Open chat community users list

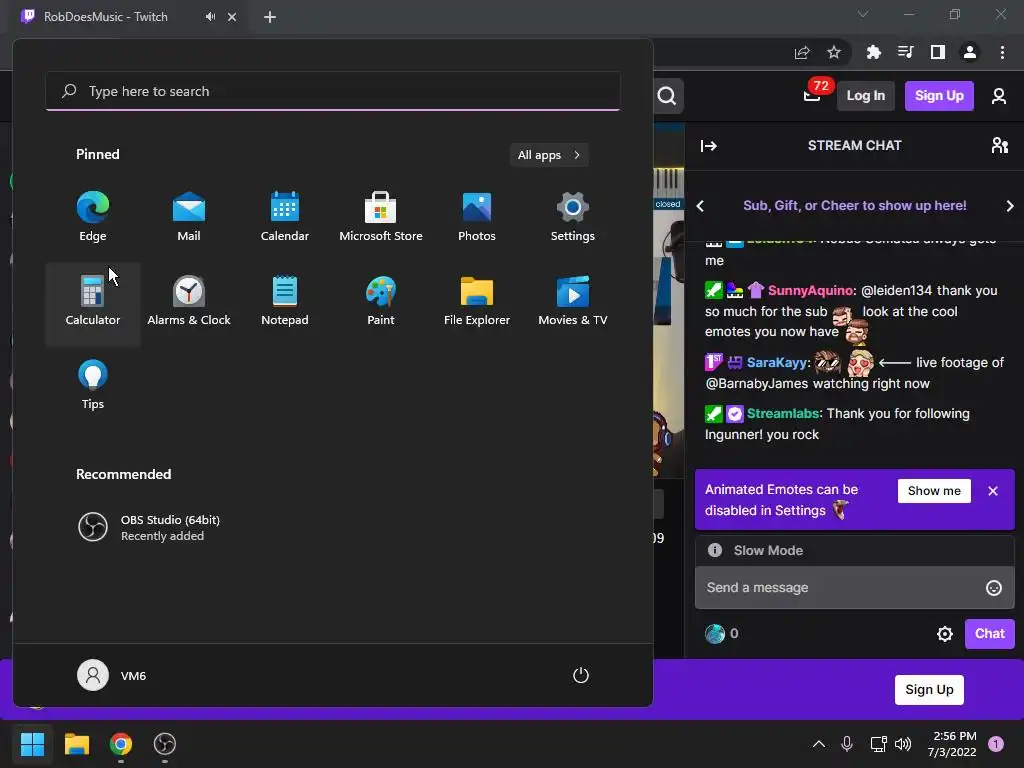(x=1000, y=146)
